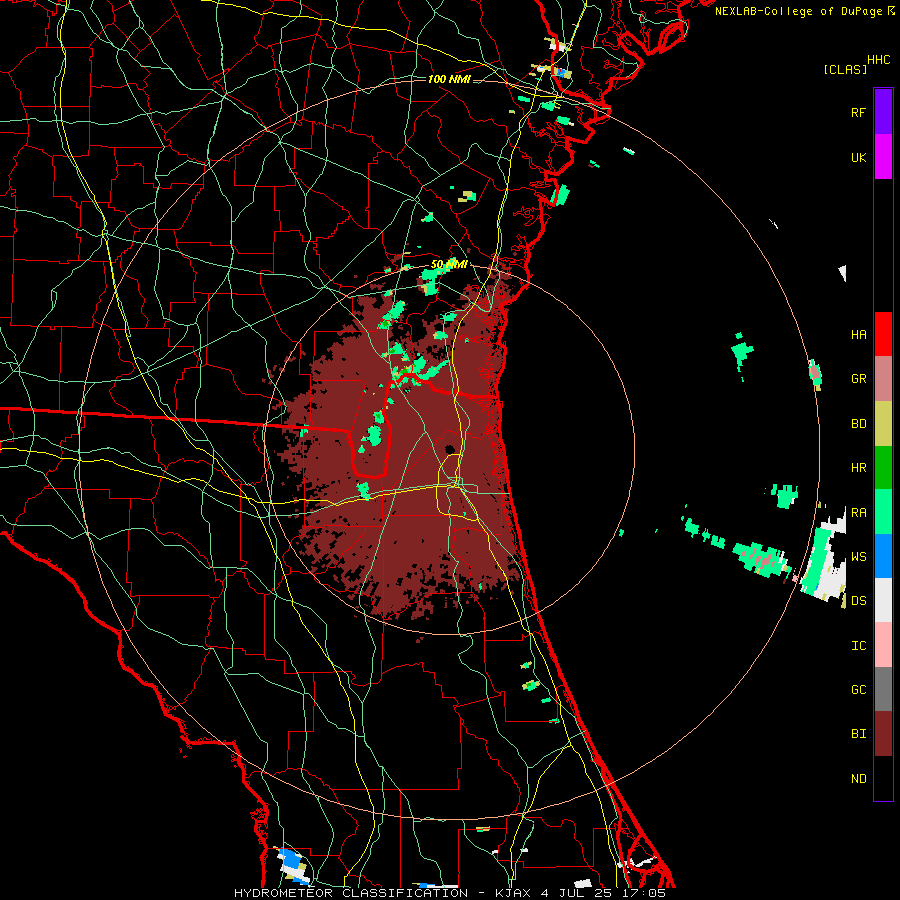This screenshot has width=900, height=900.
Task: Click the [CLAS] legend heading
Action: [x=845, y=70]
